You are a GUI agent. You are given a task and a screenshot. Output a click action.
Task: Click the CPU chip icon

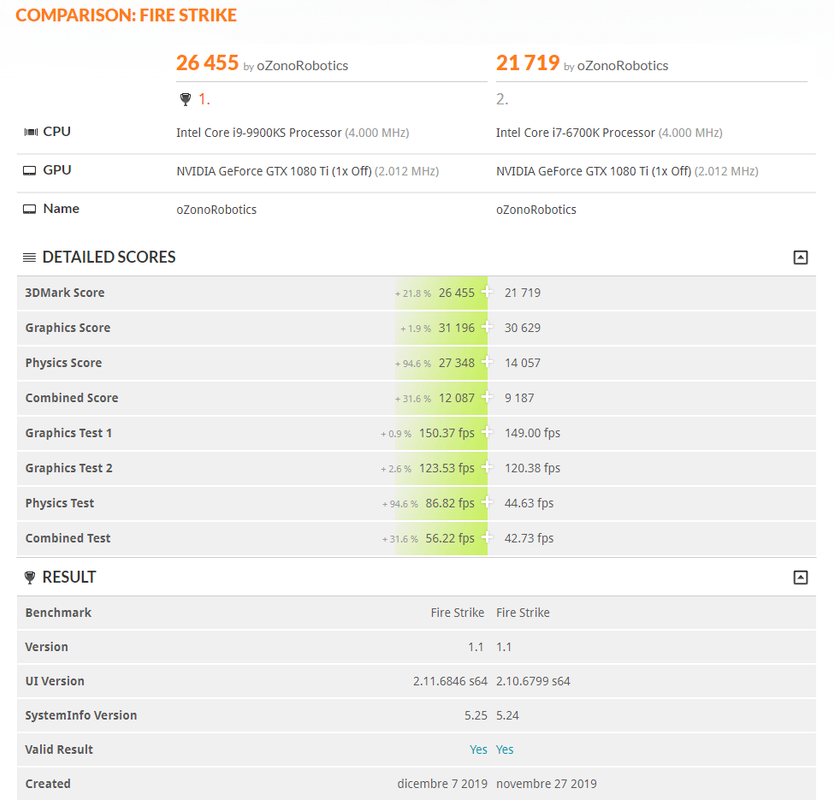pyautogui.click(x=31, y=132)
